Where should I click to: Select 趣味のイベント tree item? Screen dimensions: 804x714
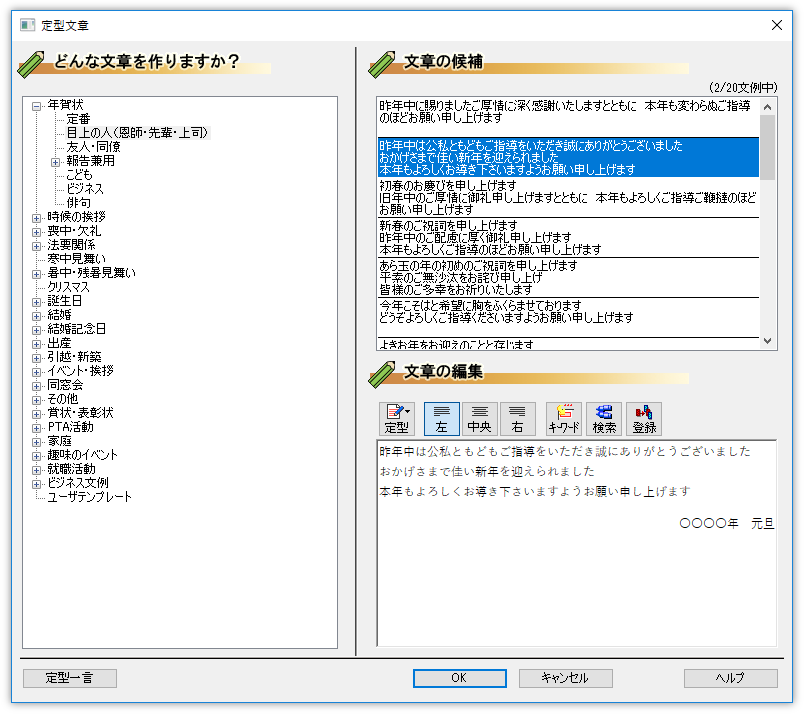point(83,454)
